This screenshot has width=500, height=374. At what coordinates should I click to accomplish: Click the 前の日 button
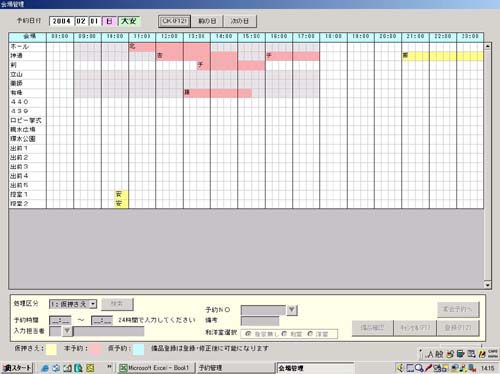[207, 21]
